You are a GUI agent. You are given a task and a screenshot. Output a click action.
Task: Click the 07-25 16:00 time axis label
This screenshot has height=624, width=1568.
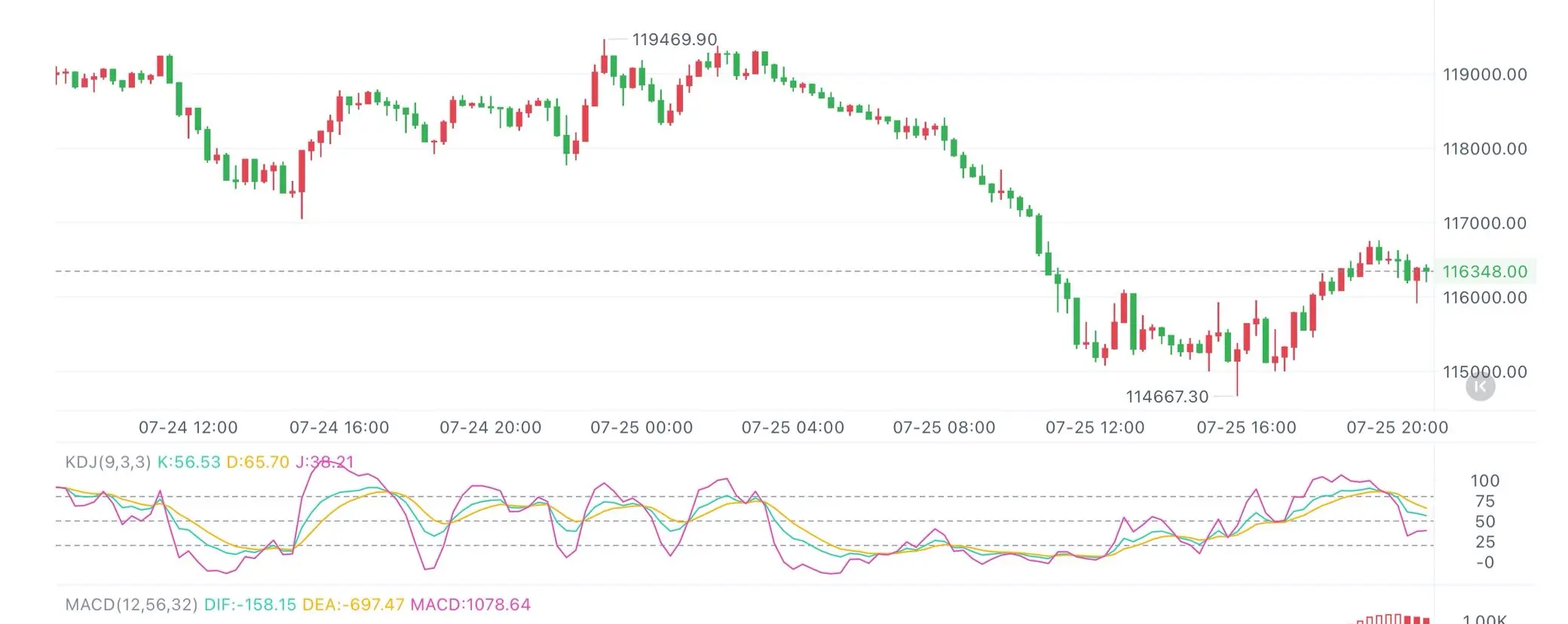1246,427
